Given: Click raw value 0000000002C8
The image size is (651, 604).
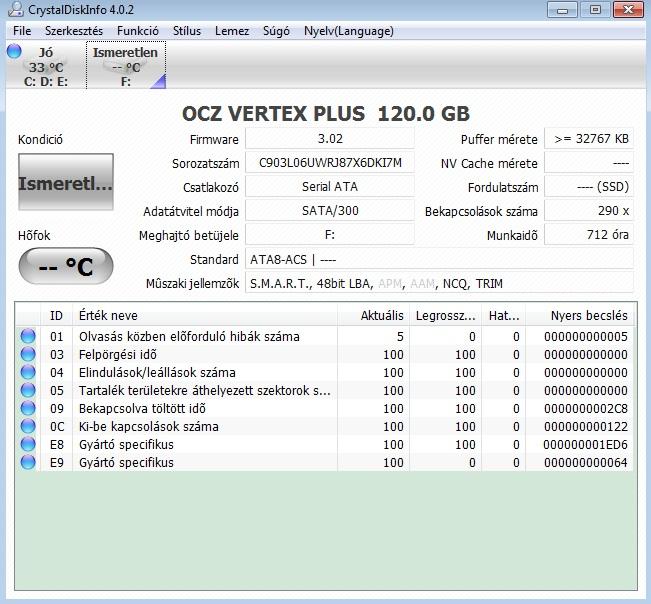Looking at the screenshot, I should point(586,408).
